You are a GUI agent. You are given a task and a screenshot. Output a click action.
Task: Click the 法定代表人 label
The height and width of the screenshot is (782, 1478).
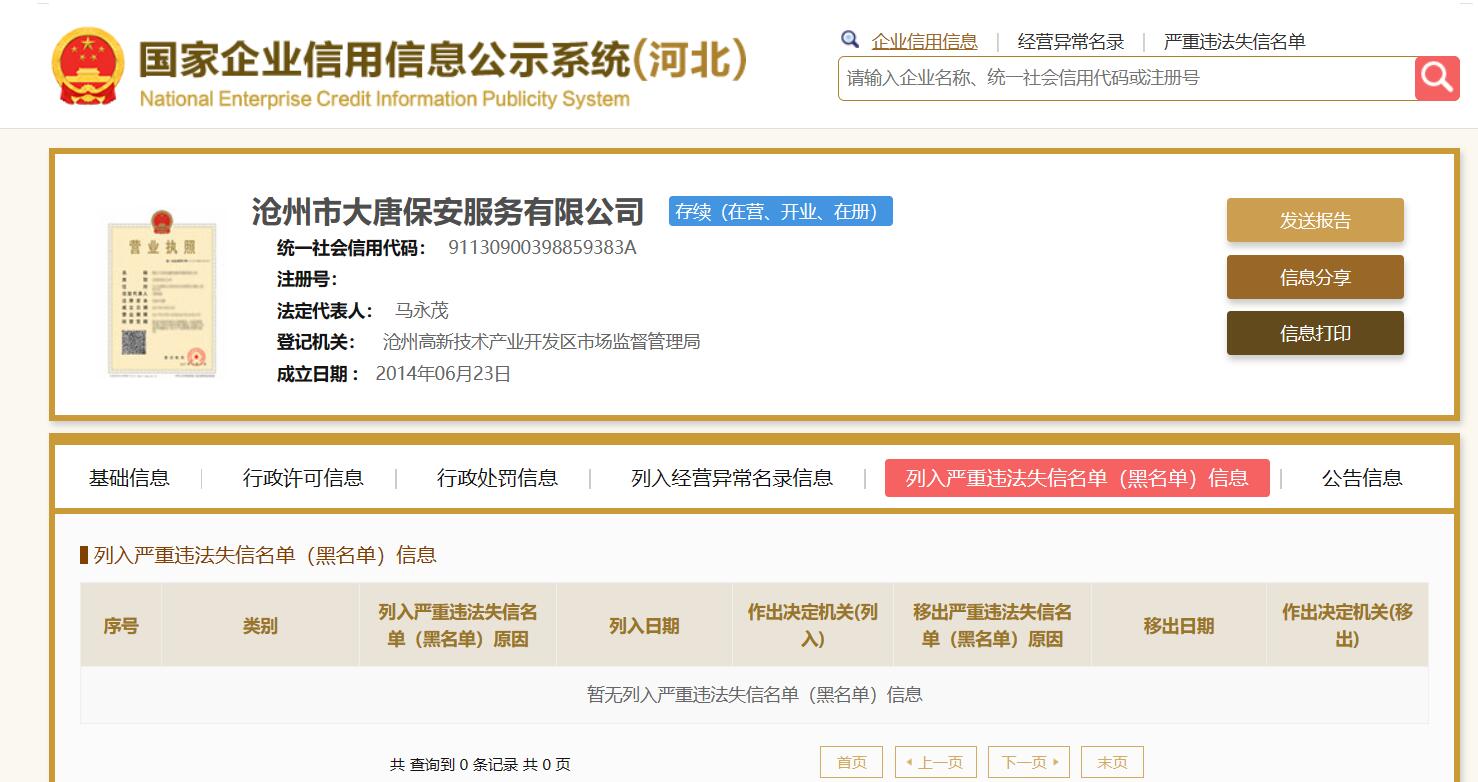click(x=325, y=310)
